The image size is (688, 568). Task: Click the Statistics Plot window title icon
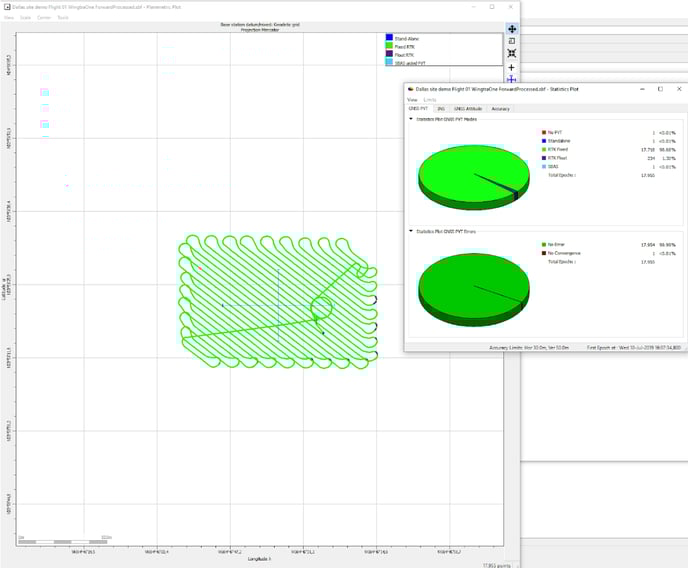[410, 89]
